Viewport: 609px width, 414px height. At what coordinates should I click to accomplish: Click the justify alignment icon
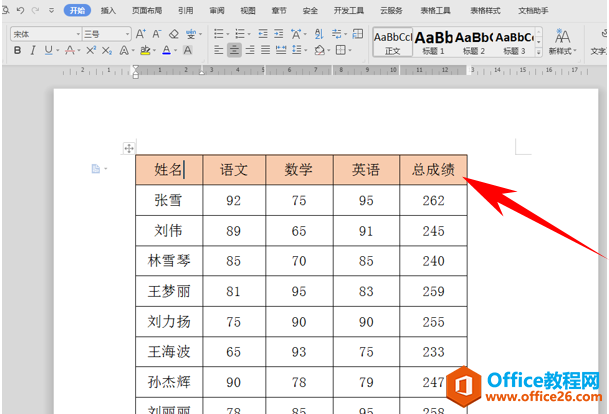click(x=267, y=50)
